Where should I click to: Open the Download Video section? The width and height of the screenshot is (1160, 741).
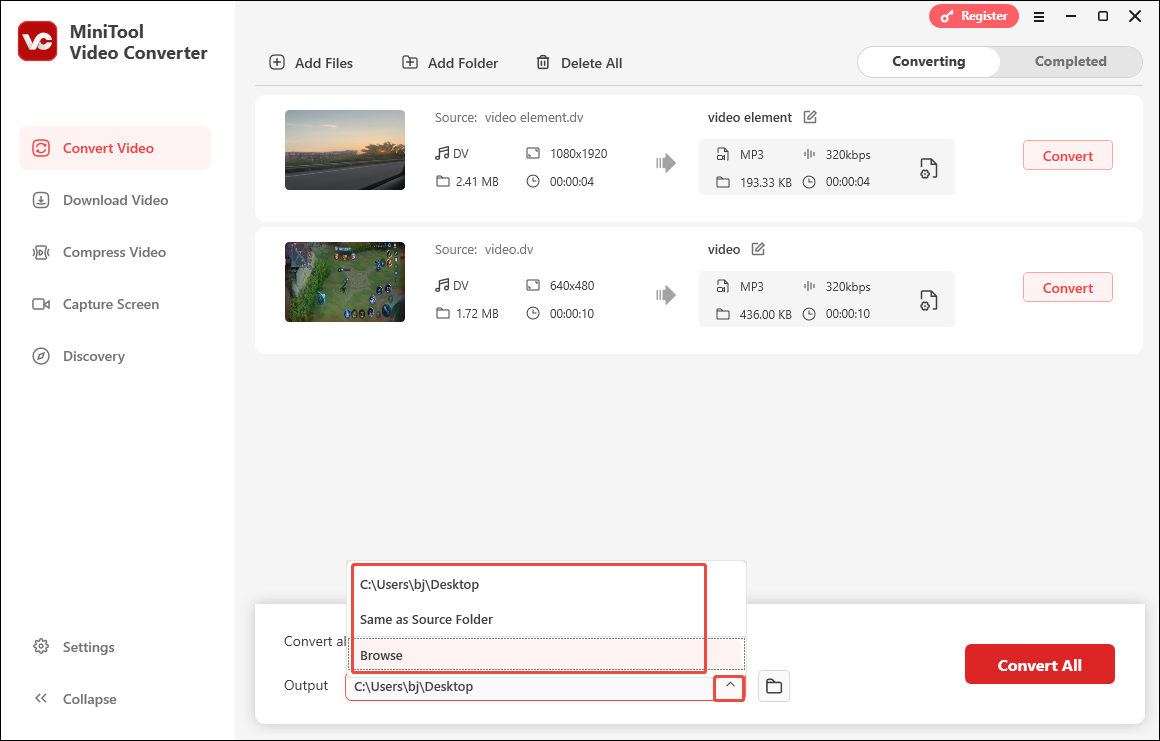click(115, 200)
